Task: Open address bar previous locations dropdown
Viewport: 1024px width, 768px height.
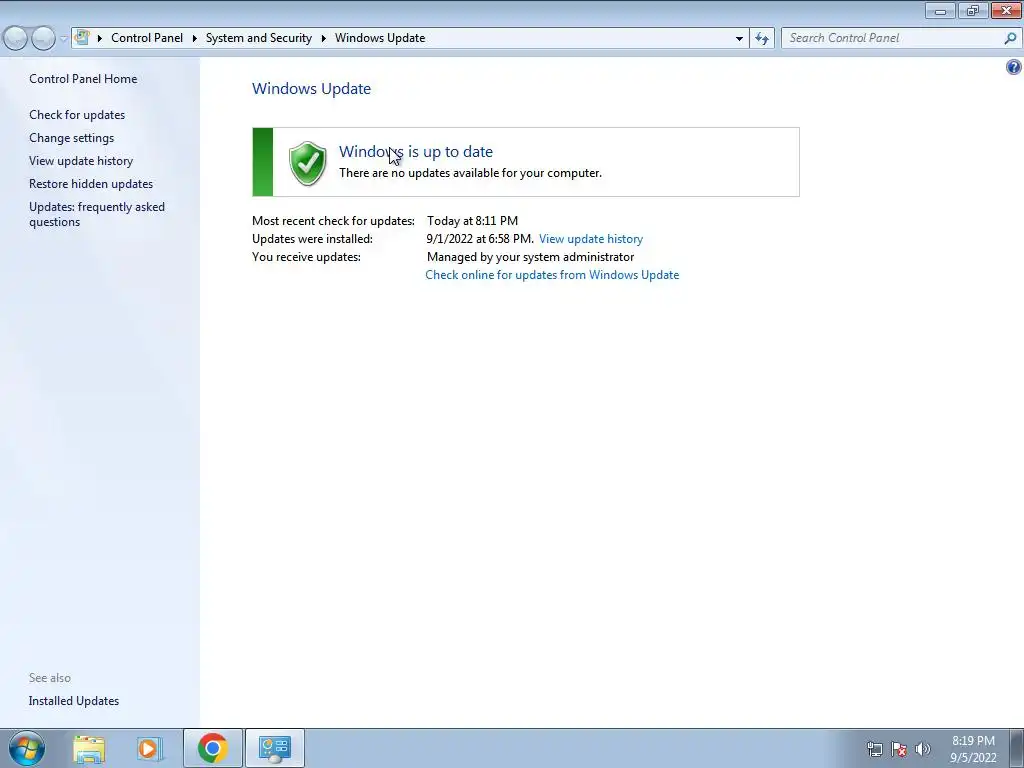Action: click(739, 38)
